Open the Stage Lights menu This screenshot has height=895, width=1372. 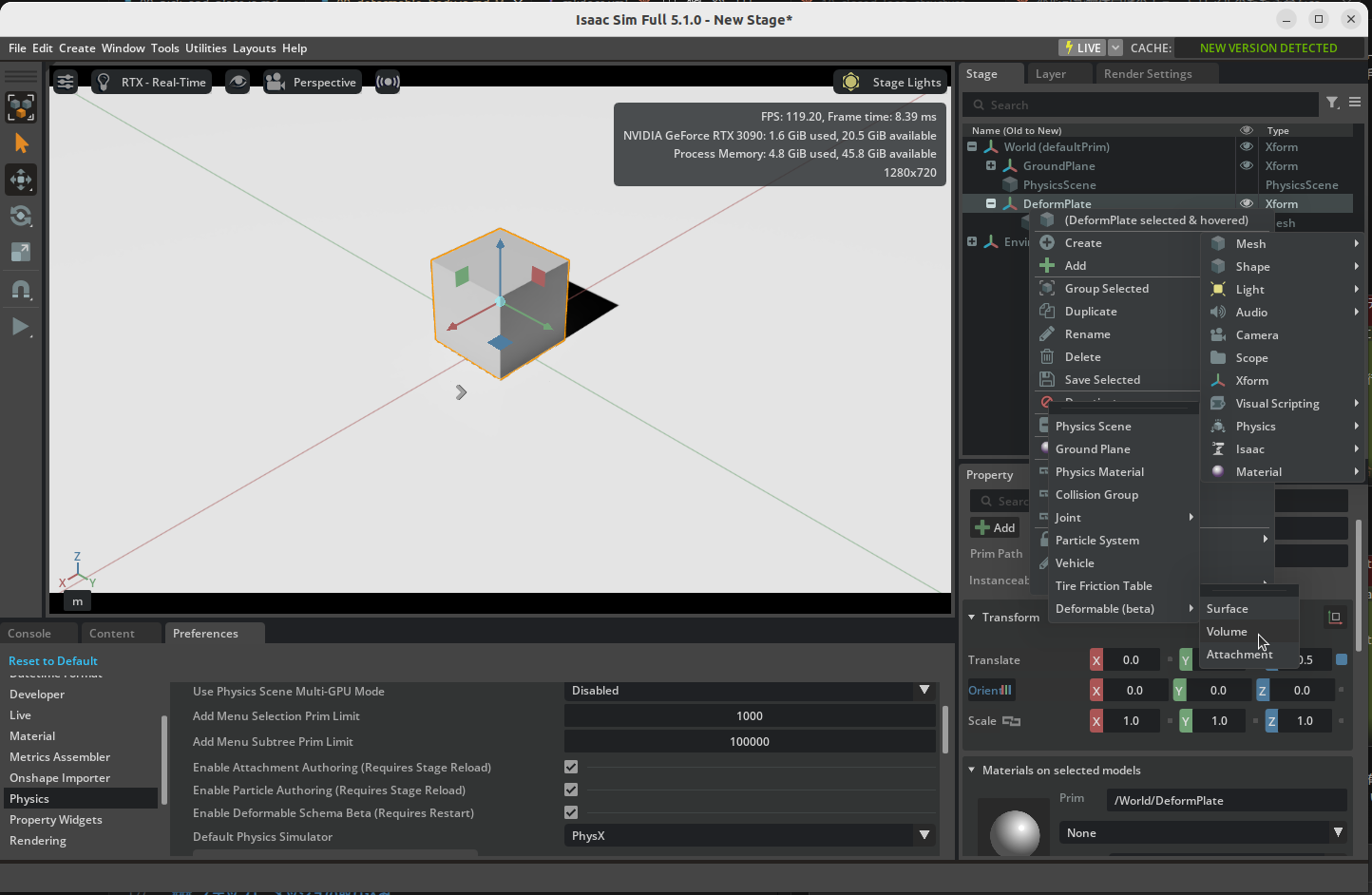tap(889, 82)
